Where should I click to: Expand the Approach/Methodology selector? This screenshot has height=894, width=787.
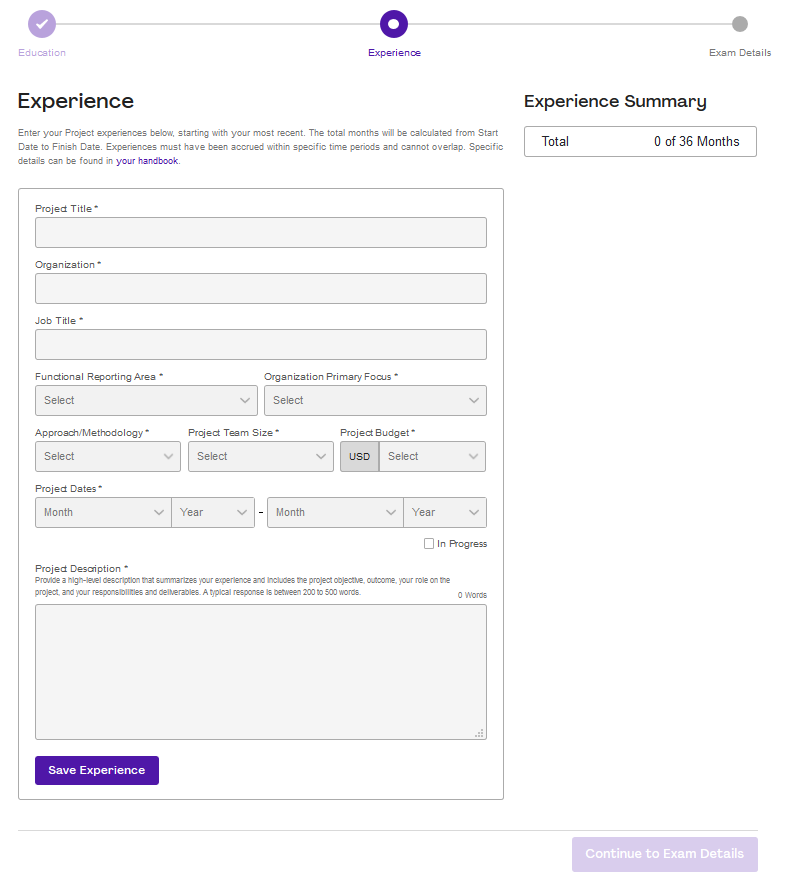[x=107, y=456]
